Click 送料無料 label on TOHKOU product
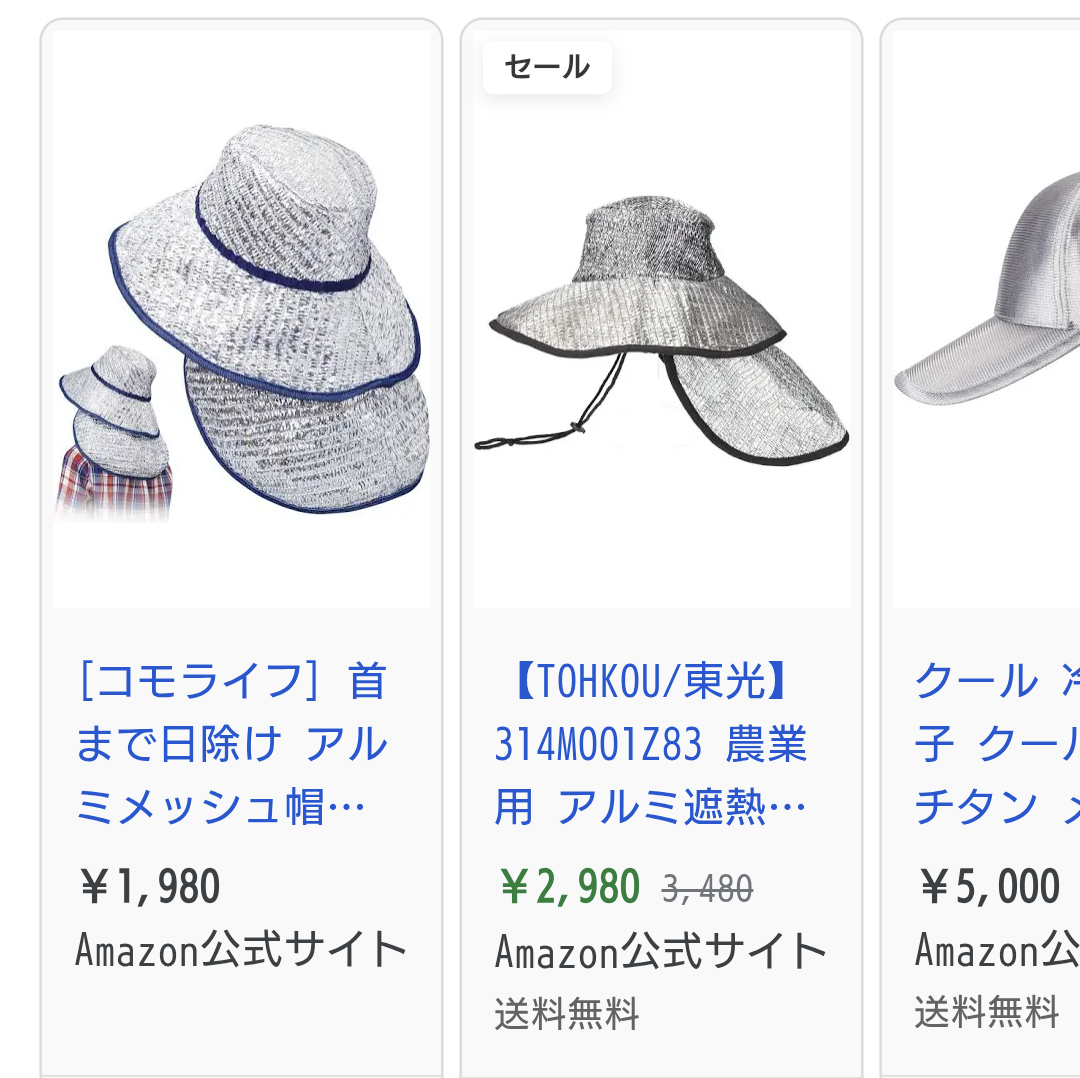 tap(568, 1014)
